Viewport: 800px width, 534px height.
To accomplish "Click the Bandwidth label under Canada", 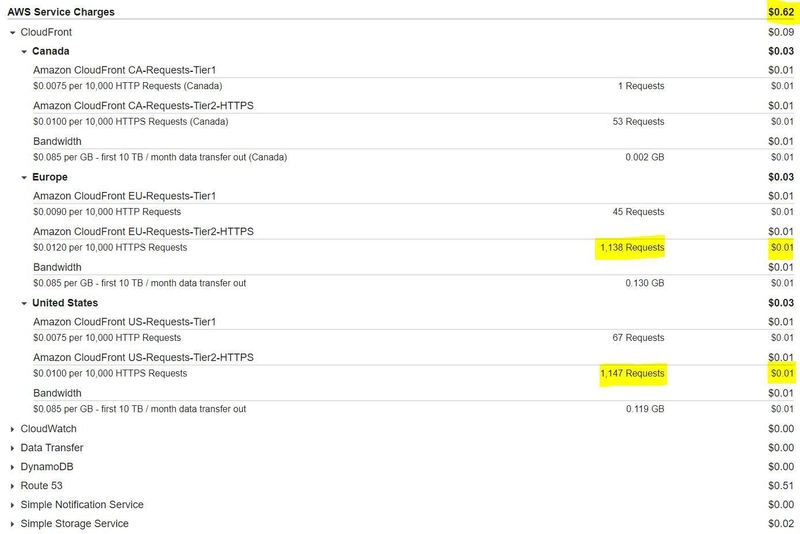I will pos(57,141).
